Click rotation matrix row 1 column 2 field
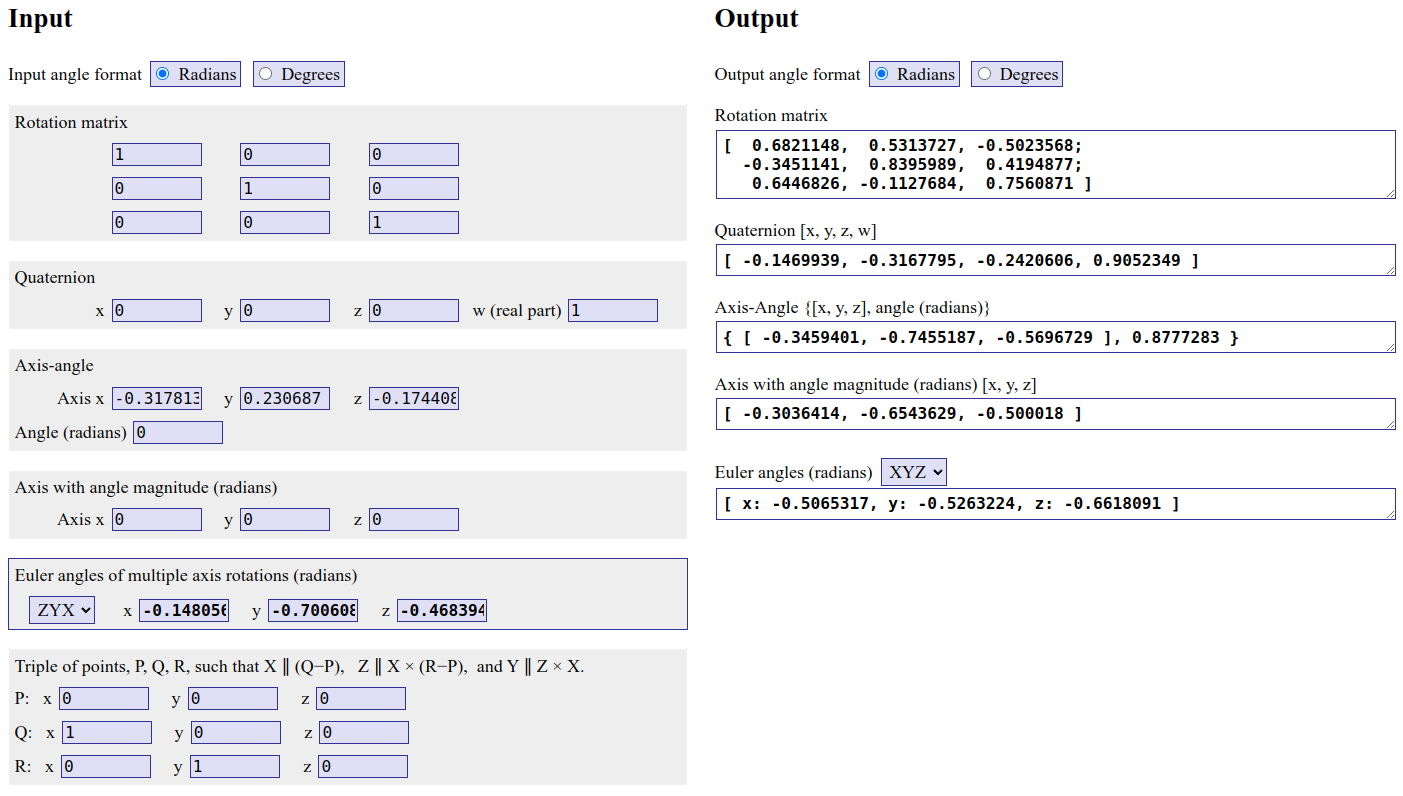 click(285, 154)
